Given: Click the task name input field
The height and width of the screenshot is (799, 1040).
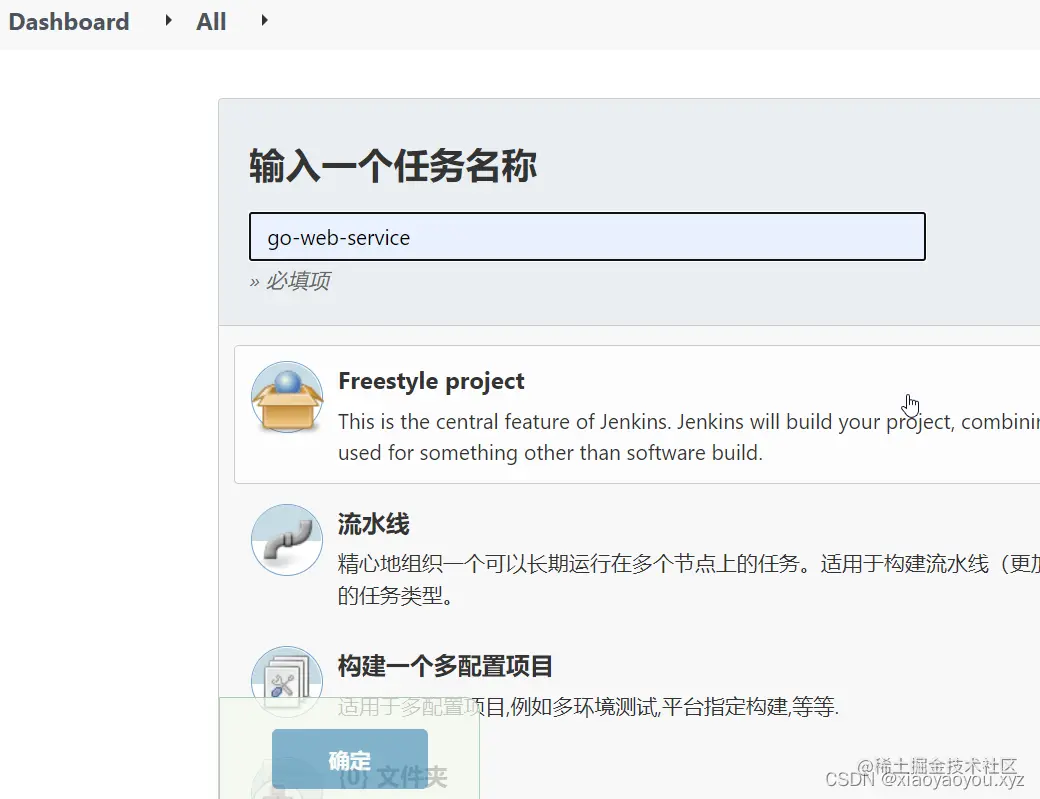Looking at the screenshot, I should point(587,237).
